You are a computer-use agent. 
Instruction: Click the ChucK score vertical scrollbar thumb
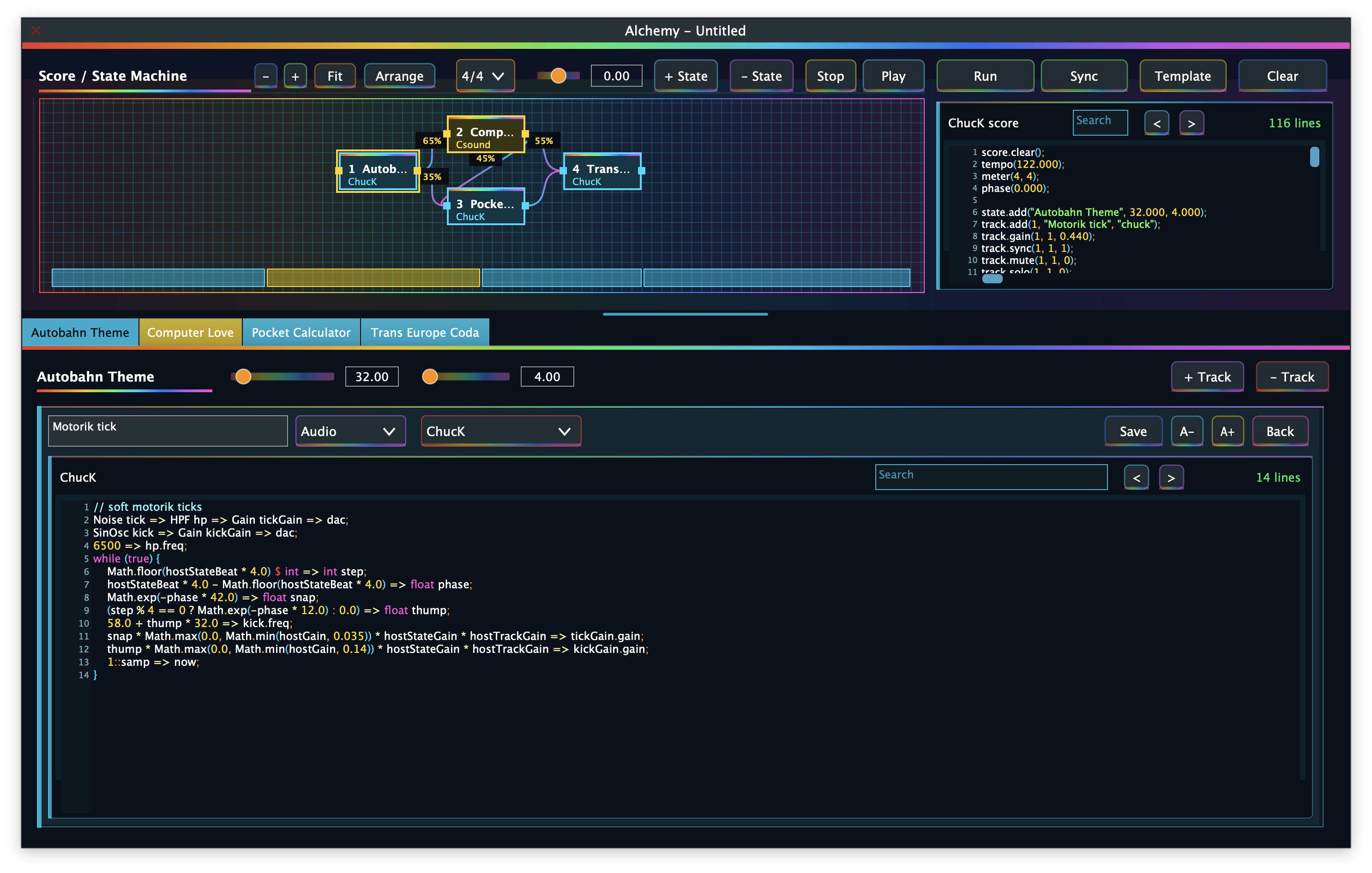(x=1314, y=157)
